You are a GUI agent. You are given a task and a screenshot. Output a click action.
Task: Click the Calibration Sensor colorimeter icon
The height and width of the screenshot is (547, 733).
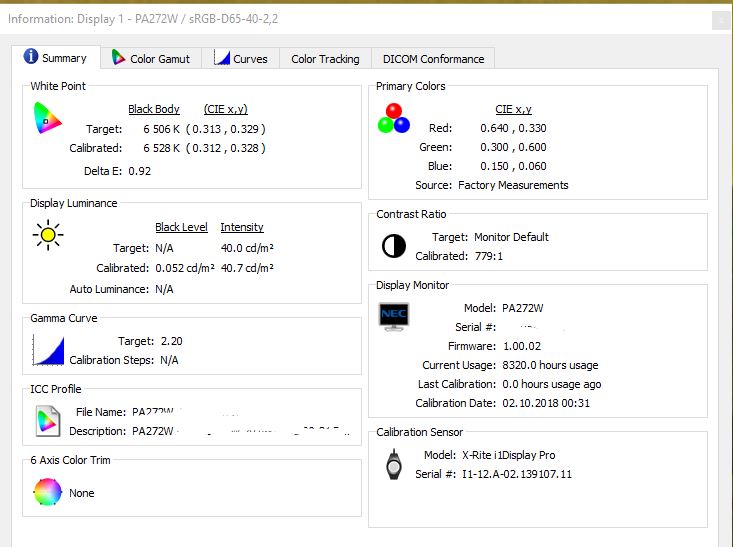[394, 465]
